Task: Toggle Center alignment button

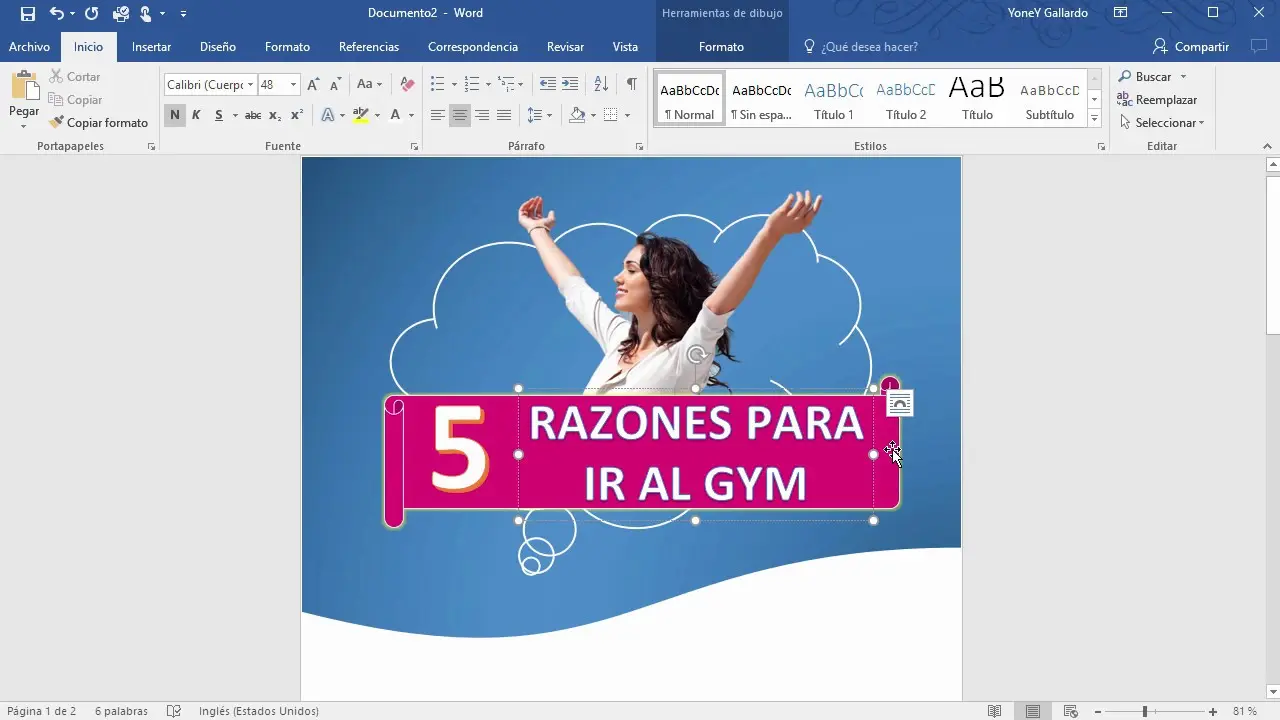Action: pyautogui.click(x=460, y=115)
